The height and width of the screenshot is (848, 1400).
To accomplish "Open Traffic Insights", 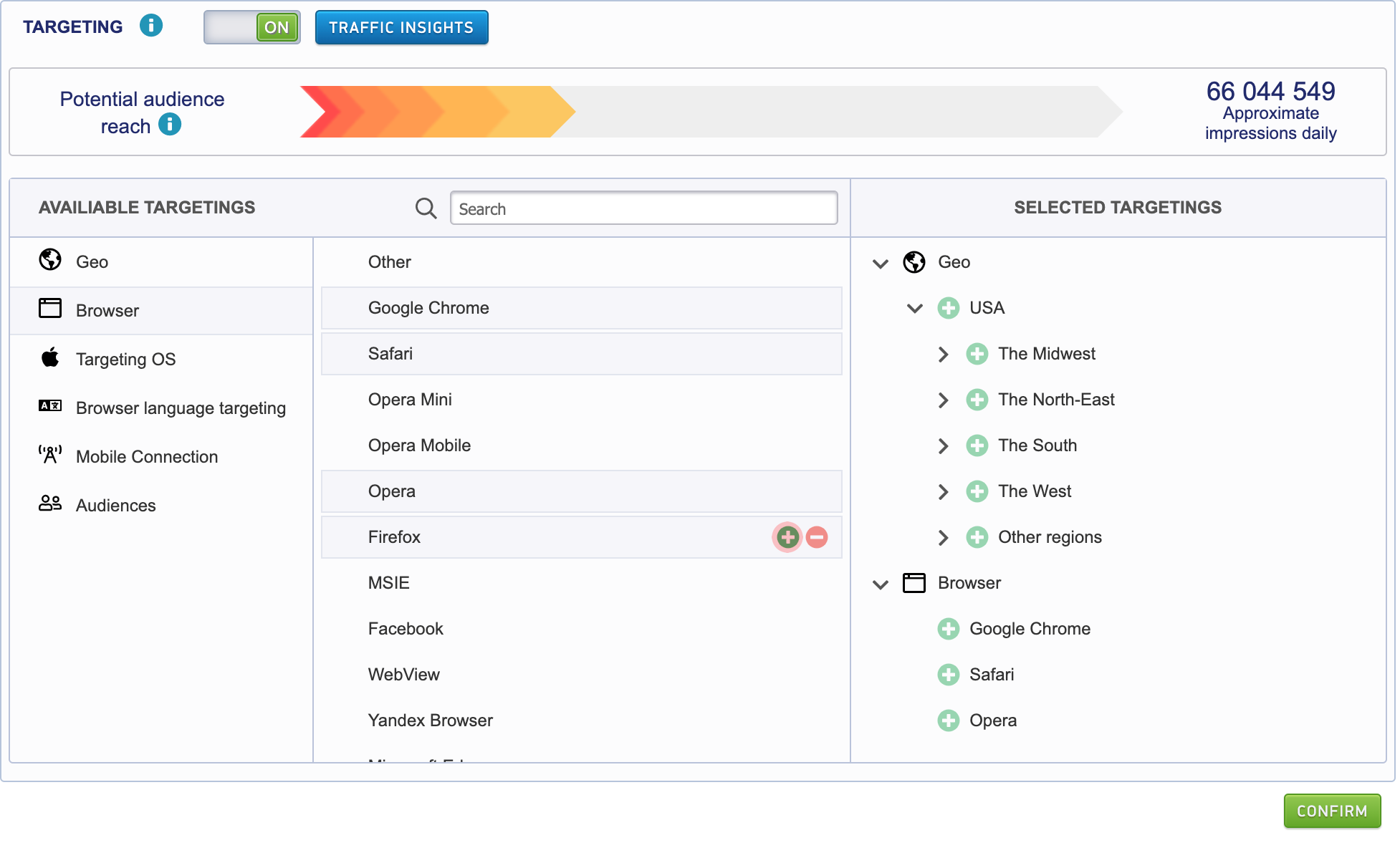I will click(401, 27).
